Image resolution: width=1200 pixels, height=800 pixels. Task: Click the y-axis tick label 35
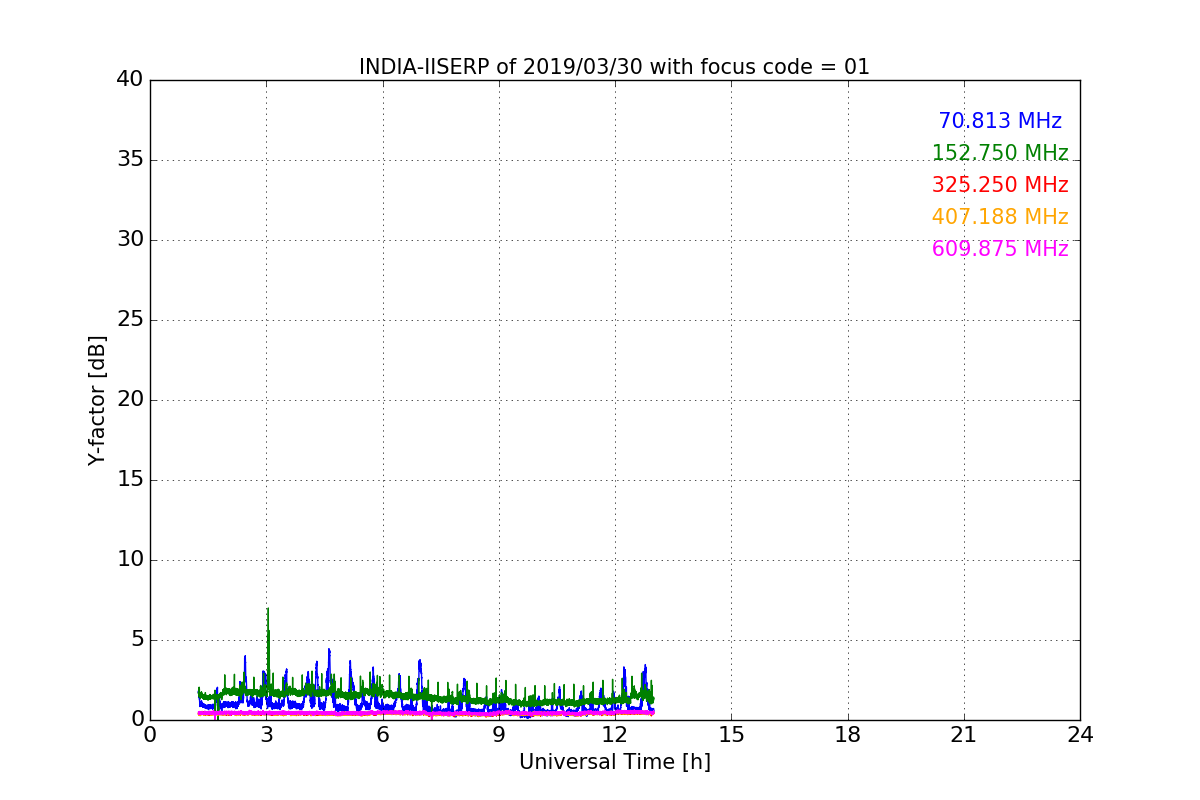[x=130, y=160]
